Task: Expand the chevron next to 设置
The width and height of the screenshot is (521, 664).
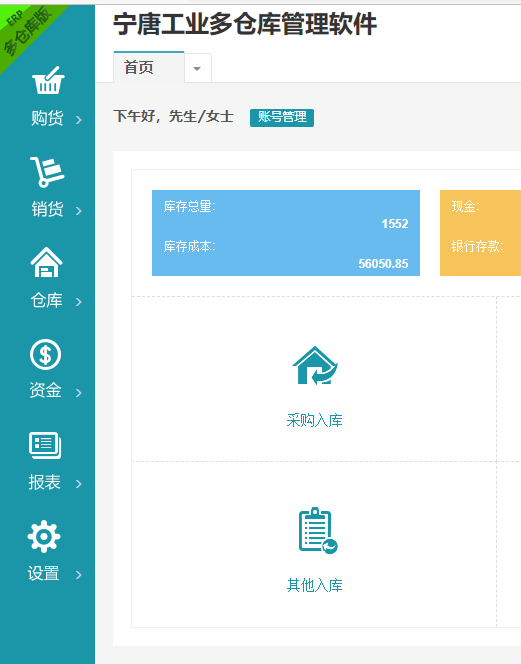Action: pyautogui.click(x=79, y=575)
